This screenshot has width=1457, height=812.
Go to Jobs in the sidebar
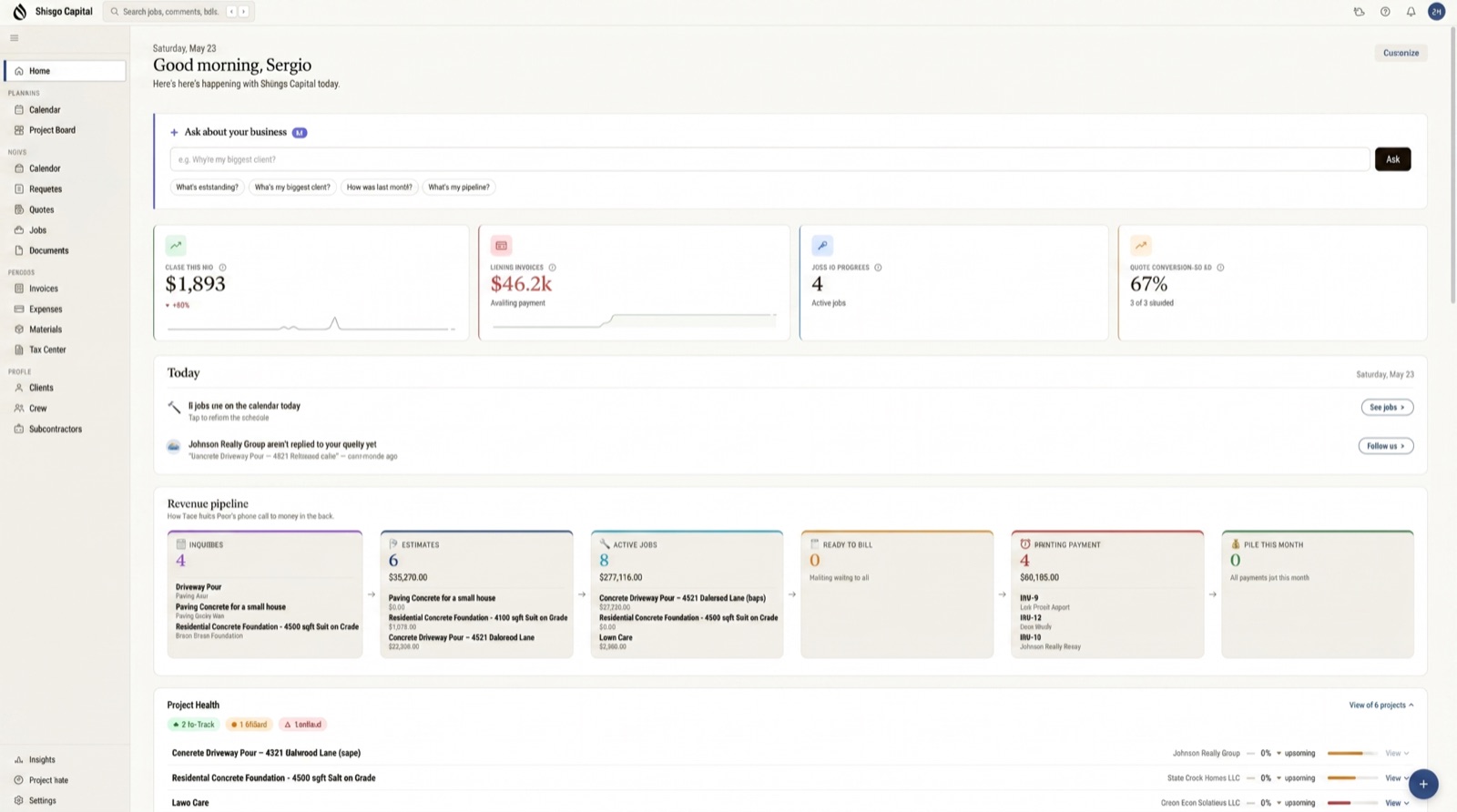pos(64,230)
